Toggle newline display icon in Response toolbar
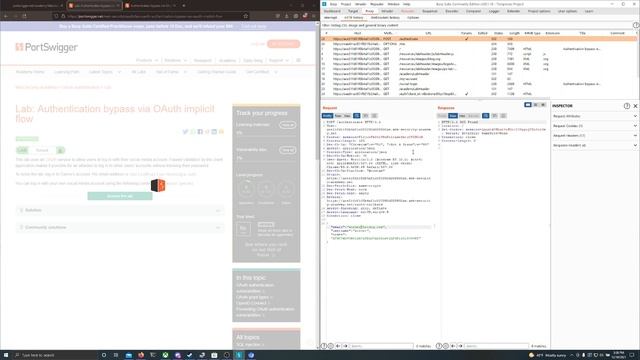Image resolution: width=640 pixels, height=360 pixels. pos(494,116)
